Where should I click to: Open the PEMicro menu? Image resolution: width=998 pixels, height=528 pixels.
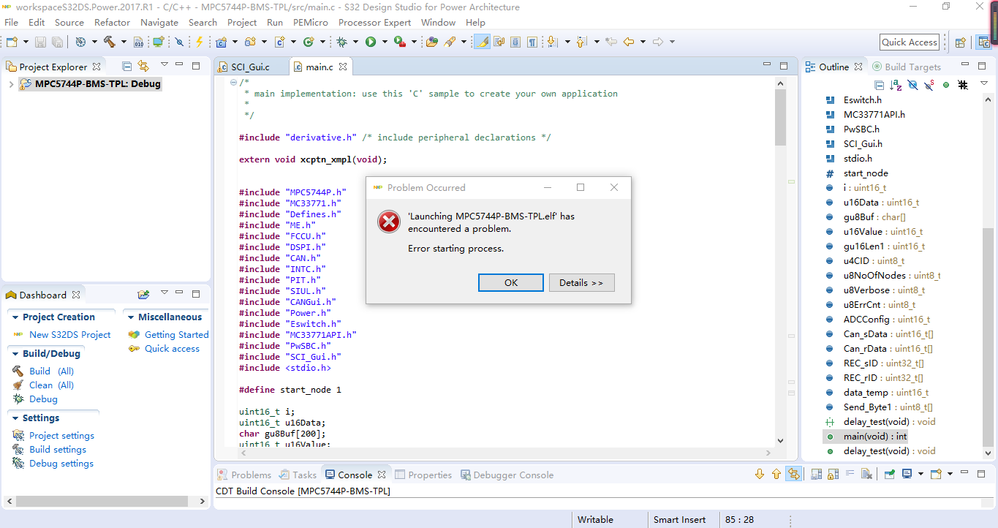311,22
